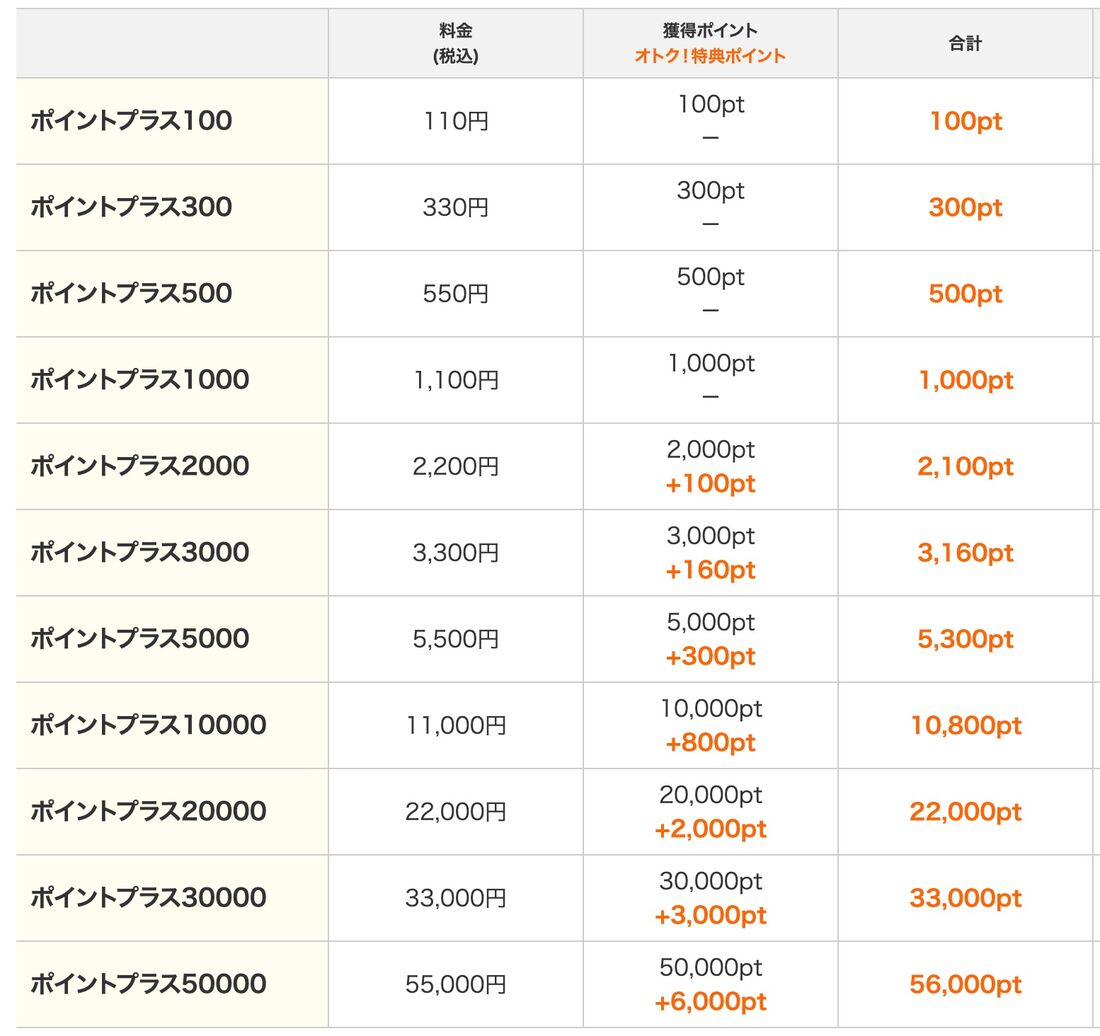
Task: Click the +160pt bonus points text
Action: click(x=710, y=570)
